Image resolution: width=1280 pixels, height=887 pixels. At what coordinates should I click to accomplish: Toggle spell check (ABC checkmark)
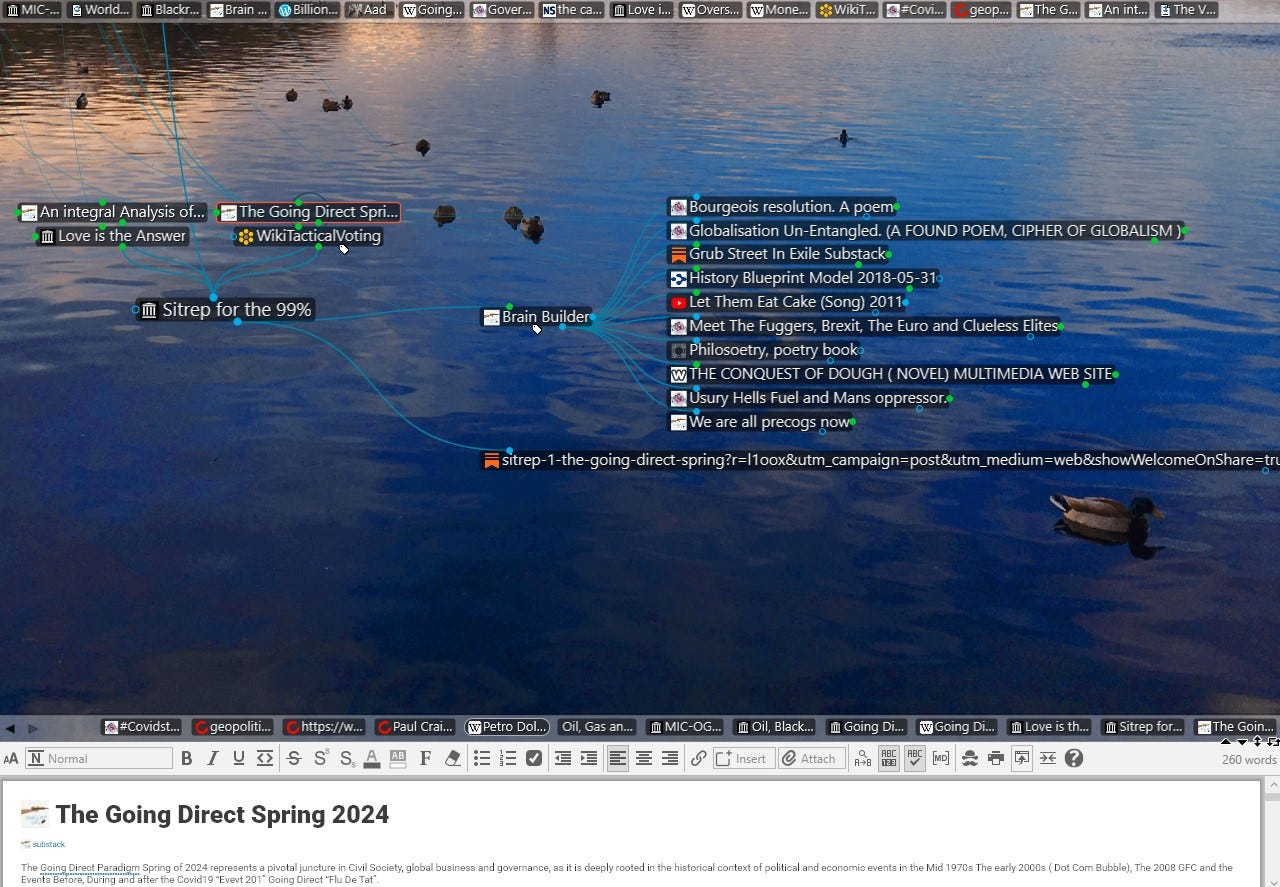(x=914, y=758)
